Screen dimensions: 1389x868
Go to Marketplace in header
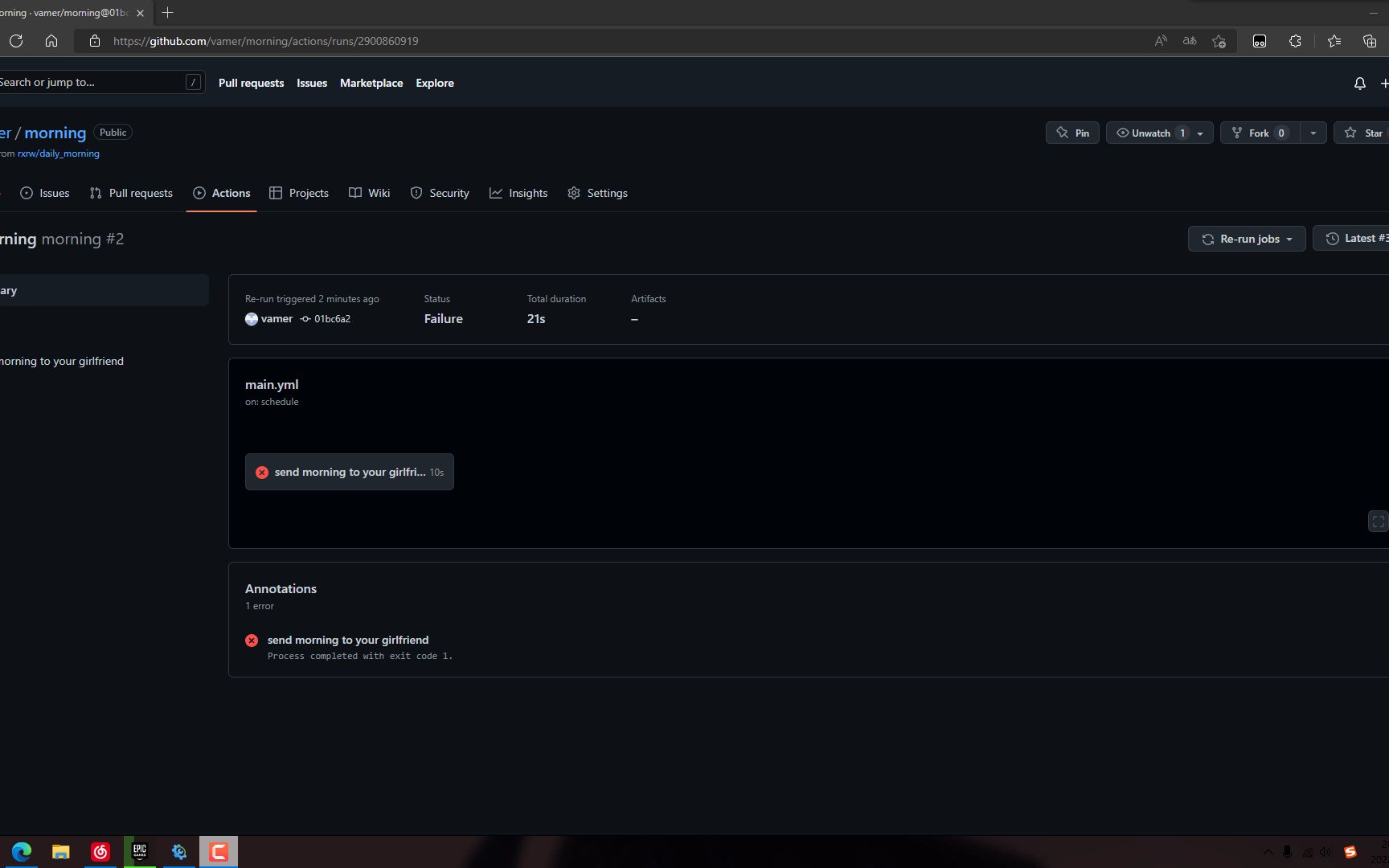[371, 83]
